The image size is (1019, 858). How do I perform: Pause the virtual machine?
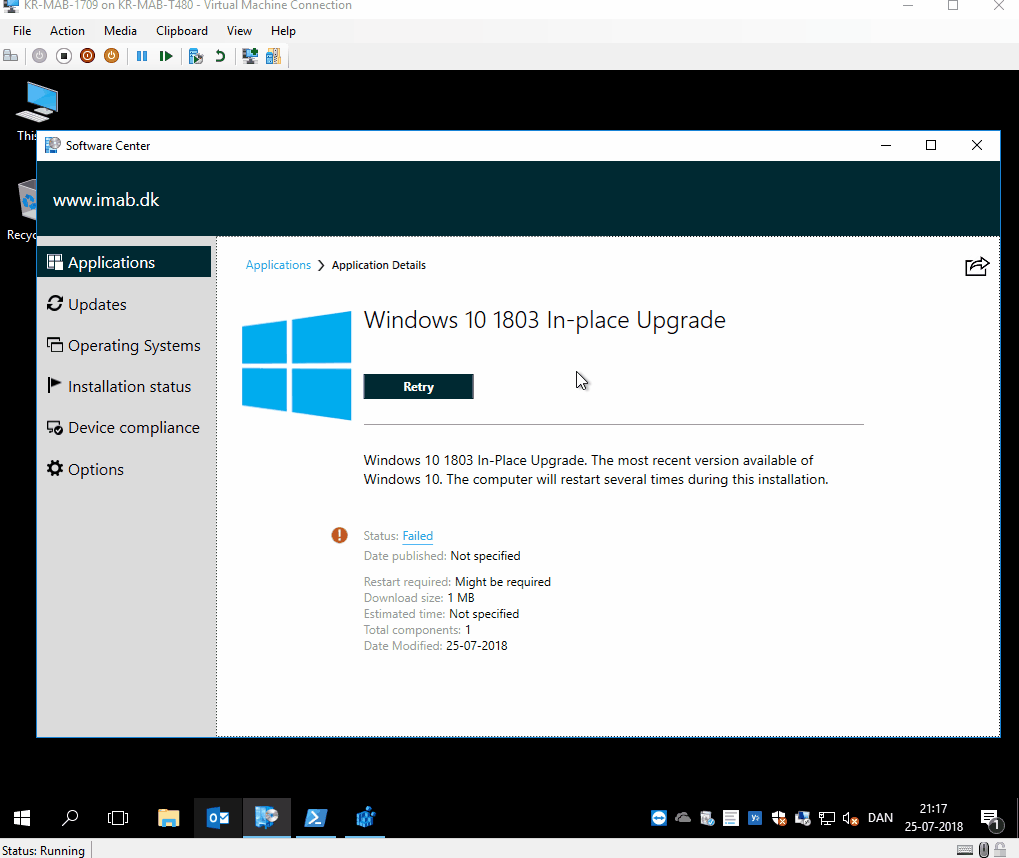click(x=142, y=56)
